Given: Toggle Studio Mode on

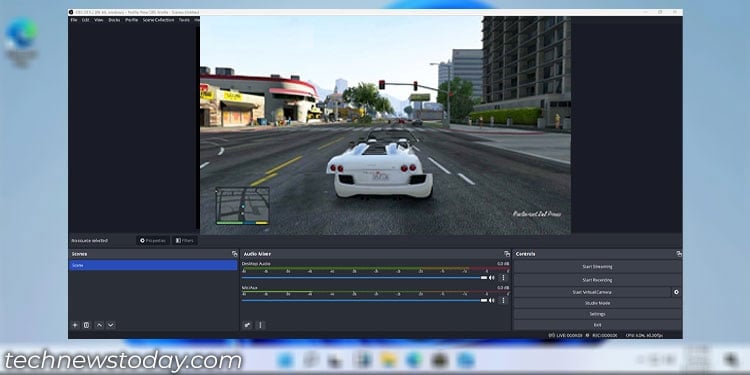Looking at the screenshot, I should (x=597, y=303).
